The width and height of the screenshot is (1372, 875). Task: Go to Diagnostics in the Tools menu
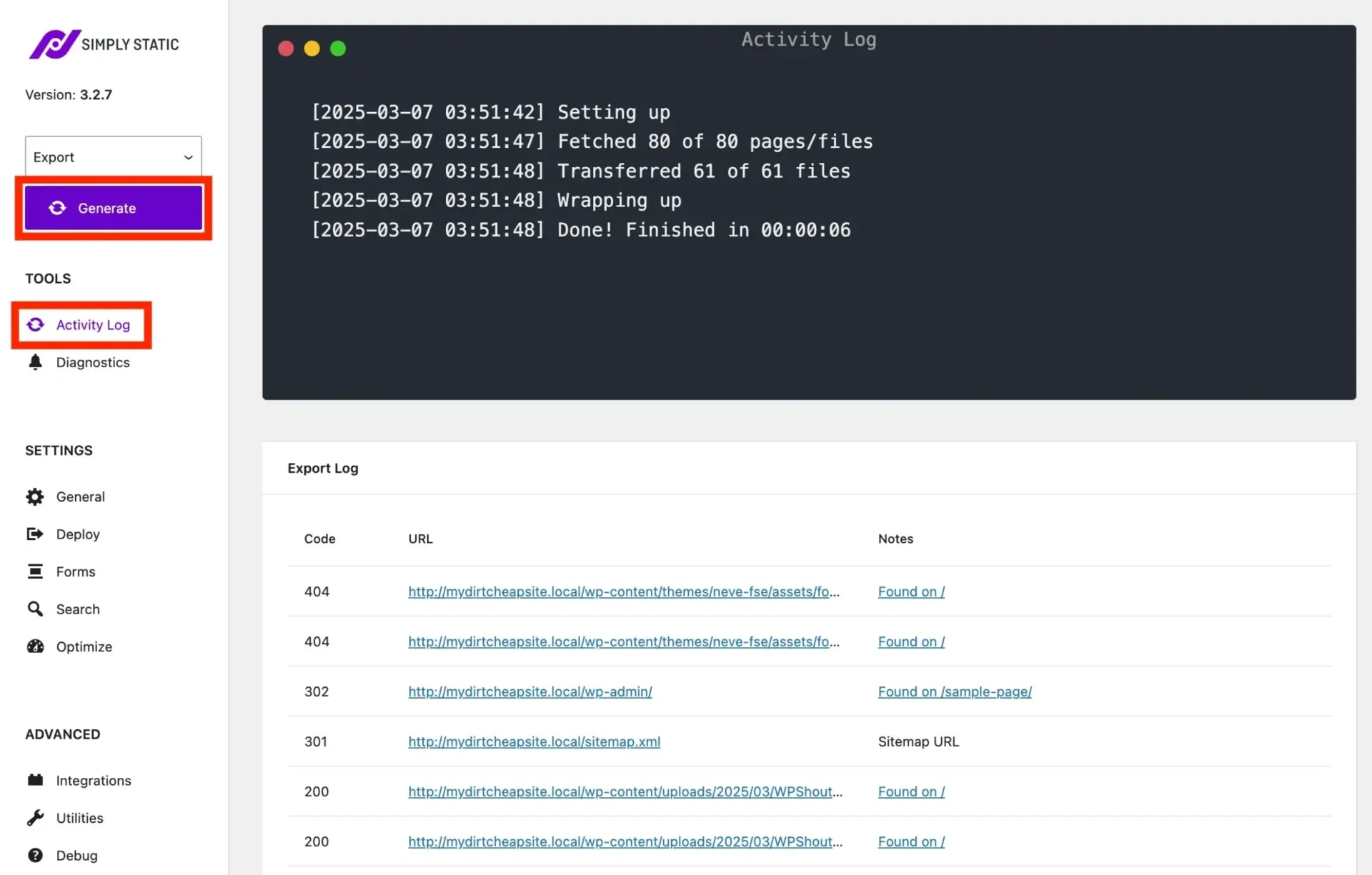point(92,362)
